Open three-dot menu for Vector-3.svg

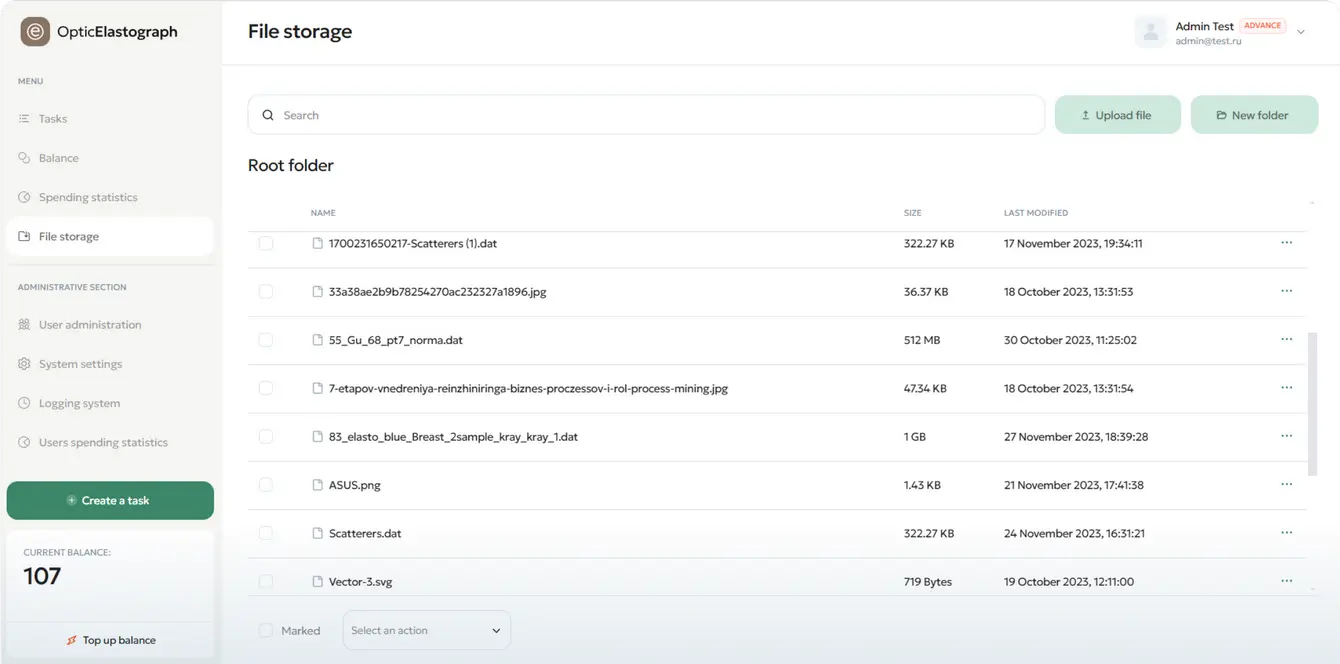[x=1286, y=581]
